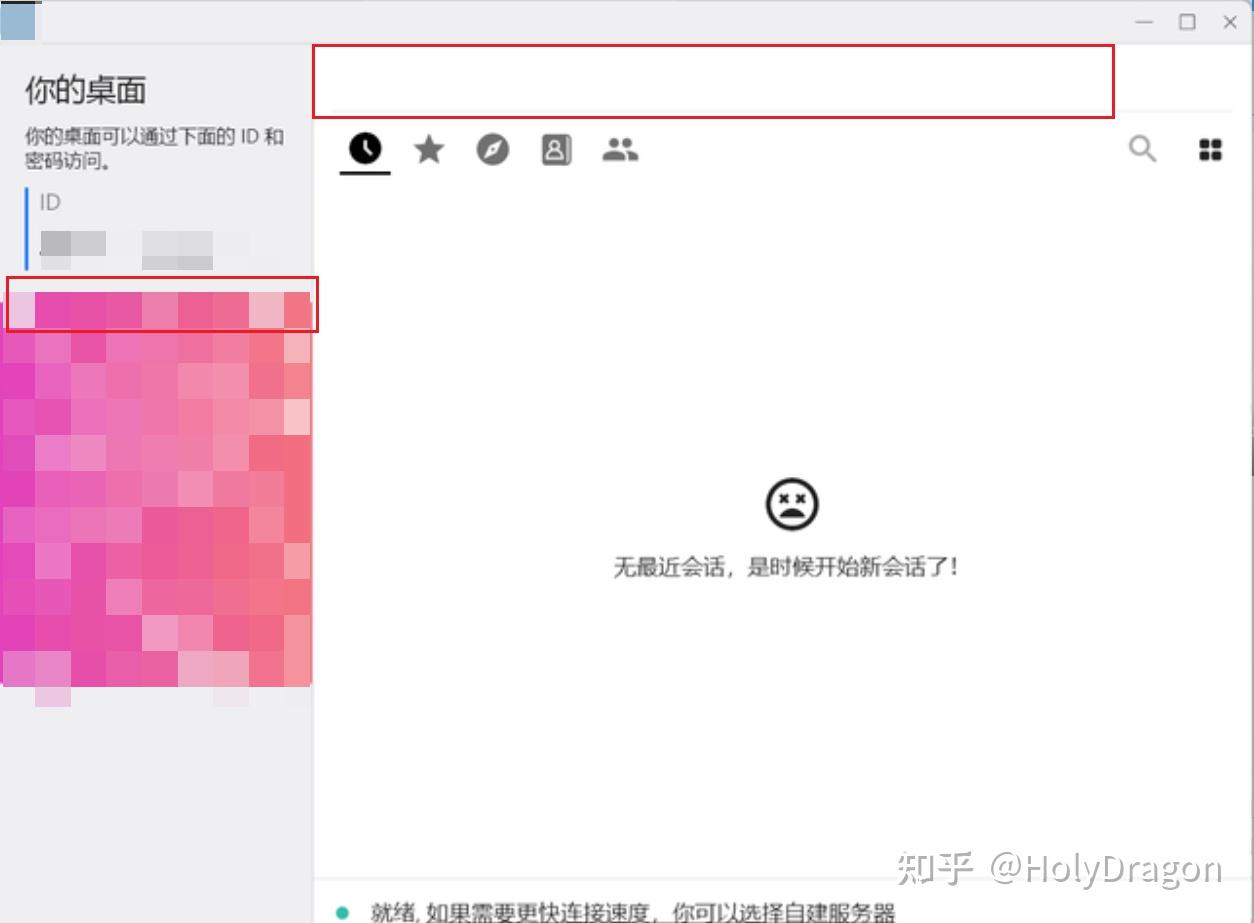The height and width of the screenshot is (923, 1254).
Task: Switch session filter to Favorites
Action: [x=428, y=148]
